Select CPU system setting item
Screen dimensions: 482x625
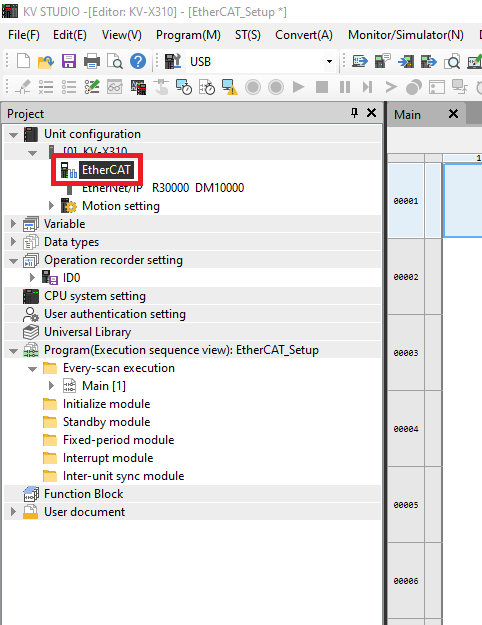coord(95,296)
